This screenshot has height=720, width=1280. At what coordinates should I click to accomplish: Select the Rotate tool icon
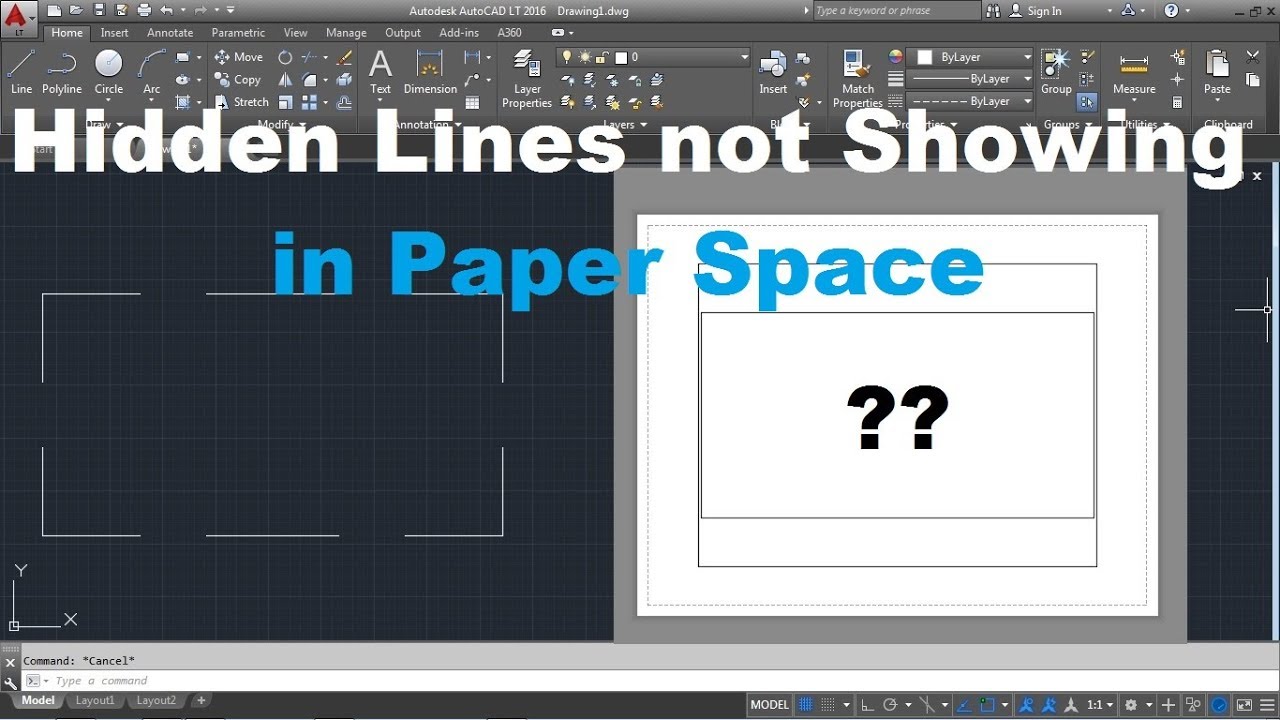(x=285, y=57)
